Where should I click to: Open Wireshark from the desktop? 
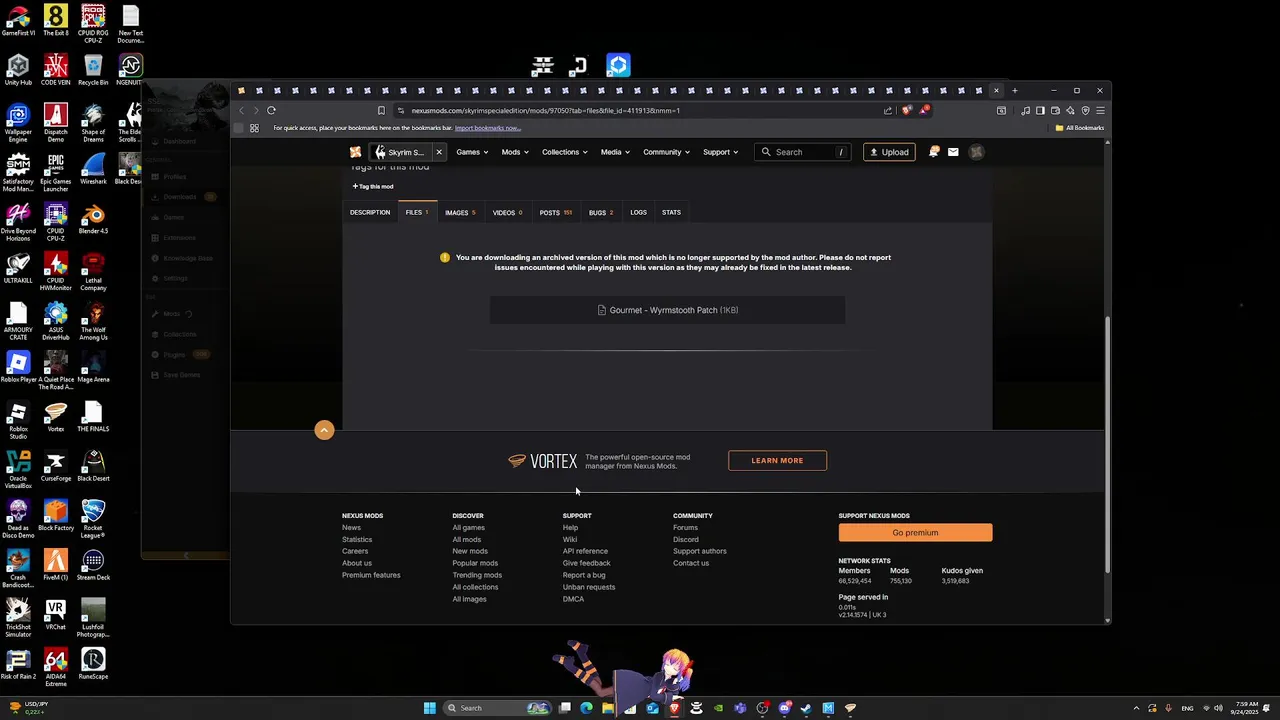point(93,168)
